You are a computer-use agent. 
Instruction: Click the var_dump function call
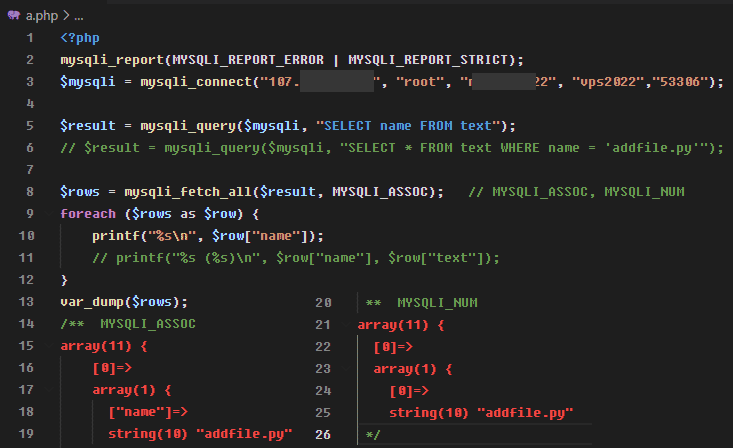(x=92, y=302)
